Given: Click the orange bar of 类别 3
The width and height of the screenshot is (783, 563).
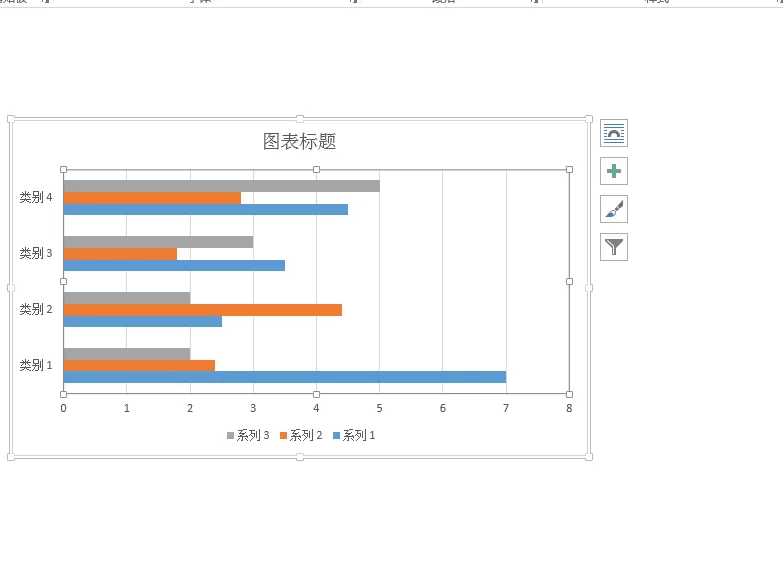Looking at the screenshot, I should (x=120, y=254).
